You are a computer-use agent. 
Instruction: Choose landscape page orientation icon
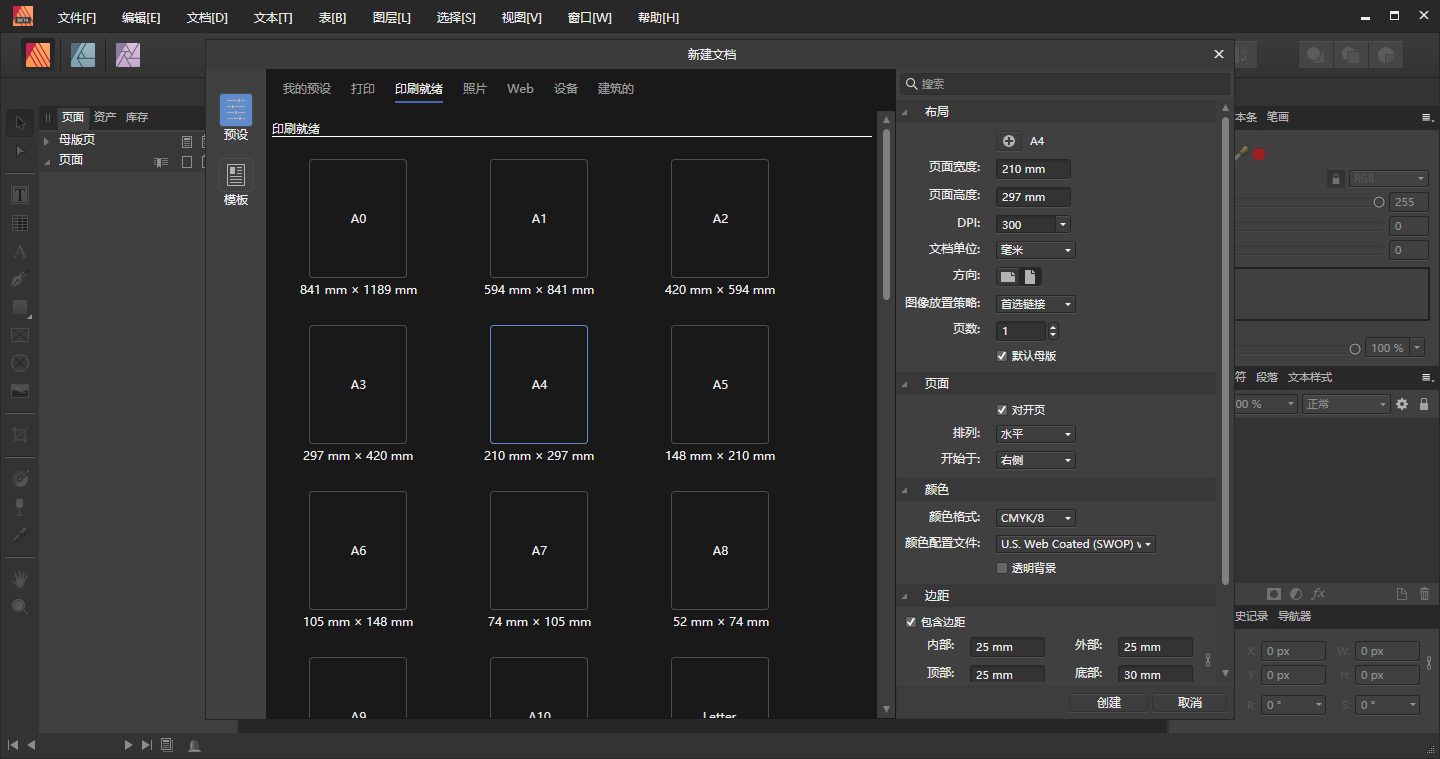pos(1008,276)
